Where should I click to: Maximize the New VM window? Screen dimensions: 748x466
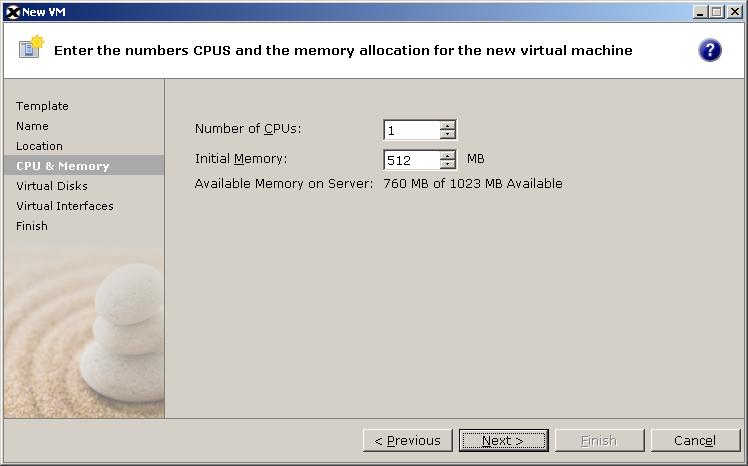pyautogui.click(x=717, y=12)
